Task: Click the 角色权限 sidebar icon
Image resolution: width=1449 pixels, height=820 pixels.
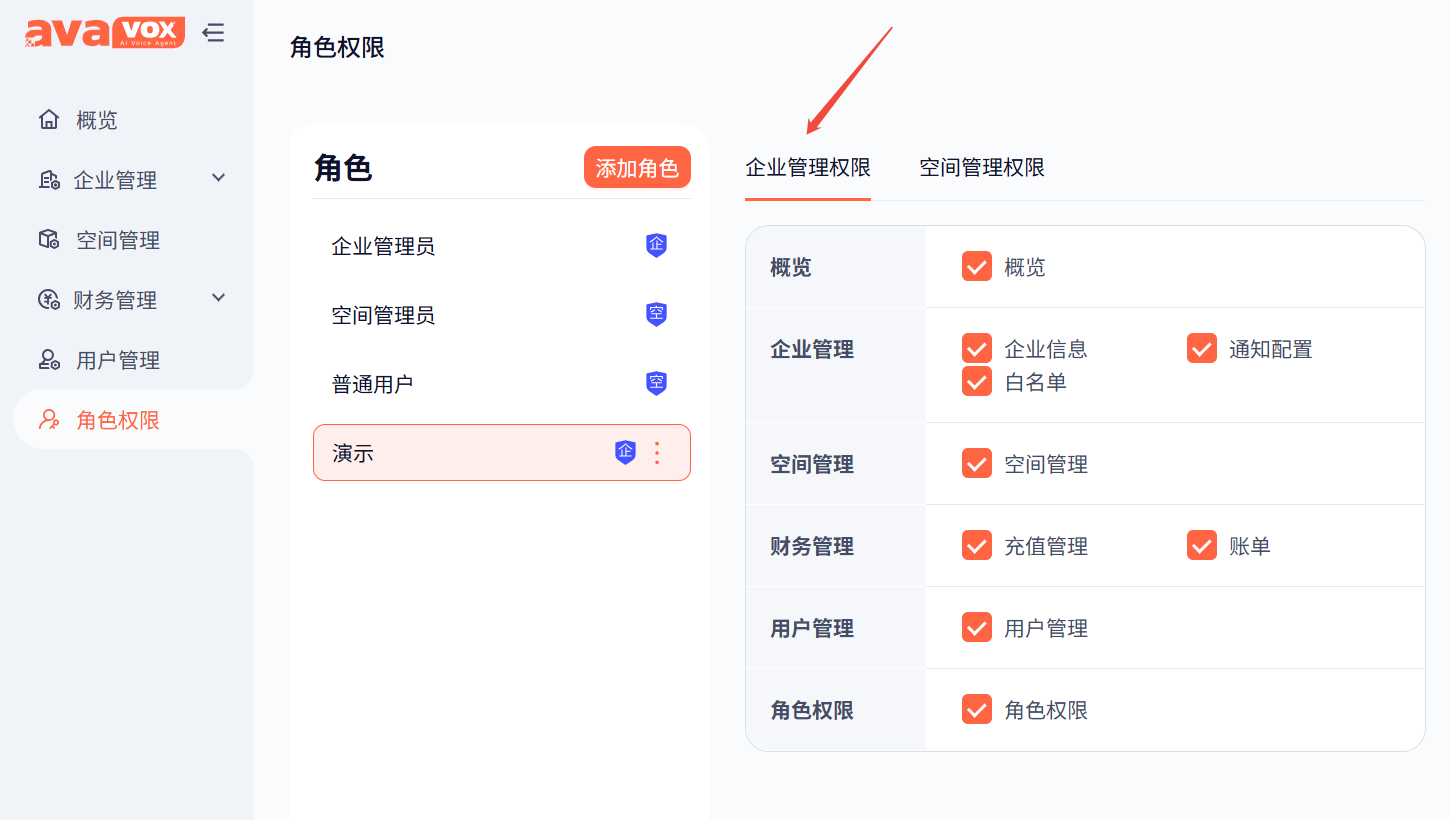Action: tap(49, 420)
